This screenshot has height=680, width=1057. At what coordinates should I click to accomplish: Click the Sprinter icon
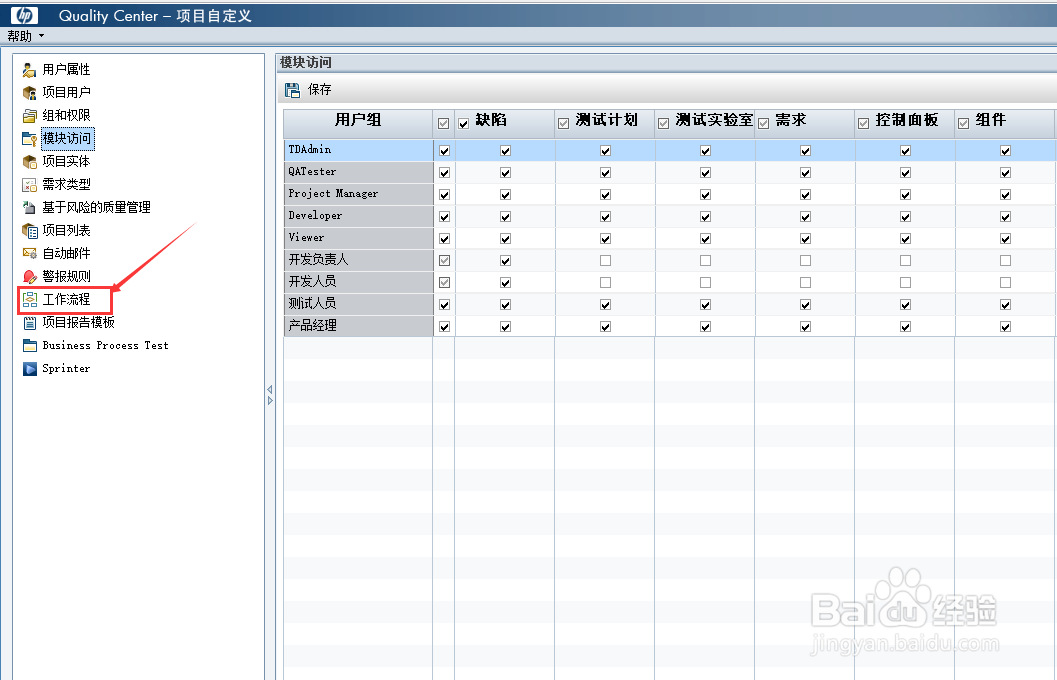[x=30, y=369]
